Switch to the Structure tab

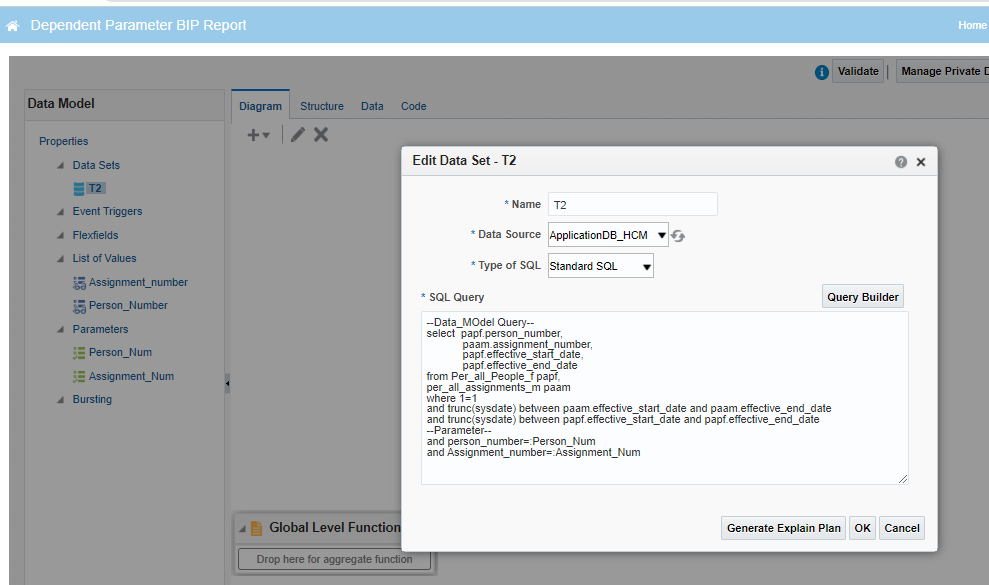coord(321,106)
